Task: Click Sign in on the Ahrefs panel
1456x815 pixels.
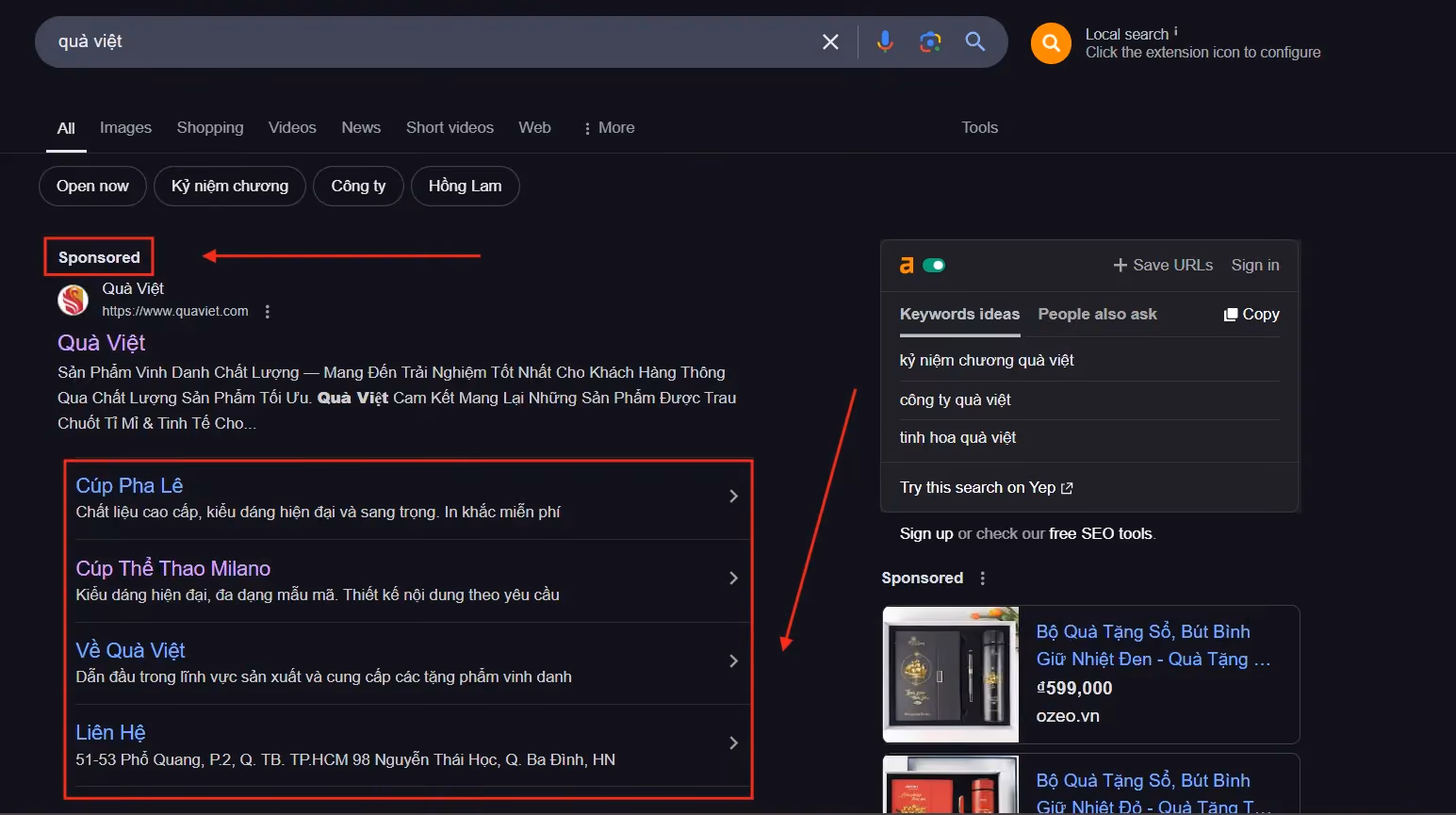Action: 1255,266
